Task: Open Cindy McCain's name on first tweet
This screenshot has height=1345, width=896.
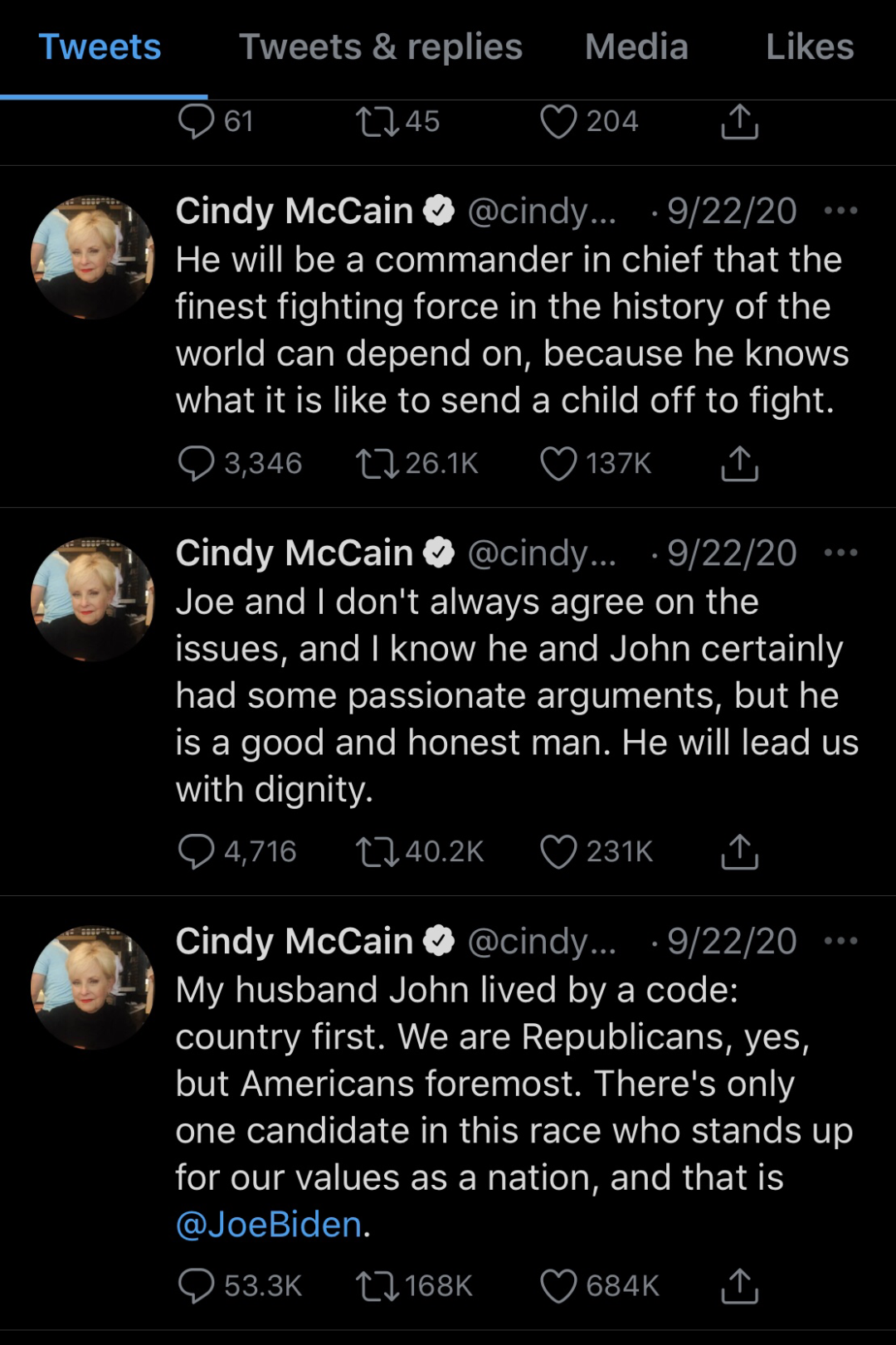Action: click(295, 211)
